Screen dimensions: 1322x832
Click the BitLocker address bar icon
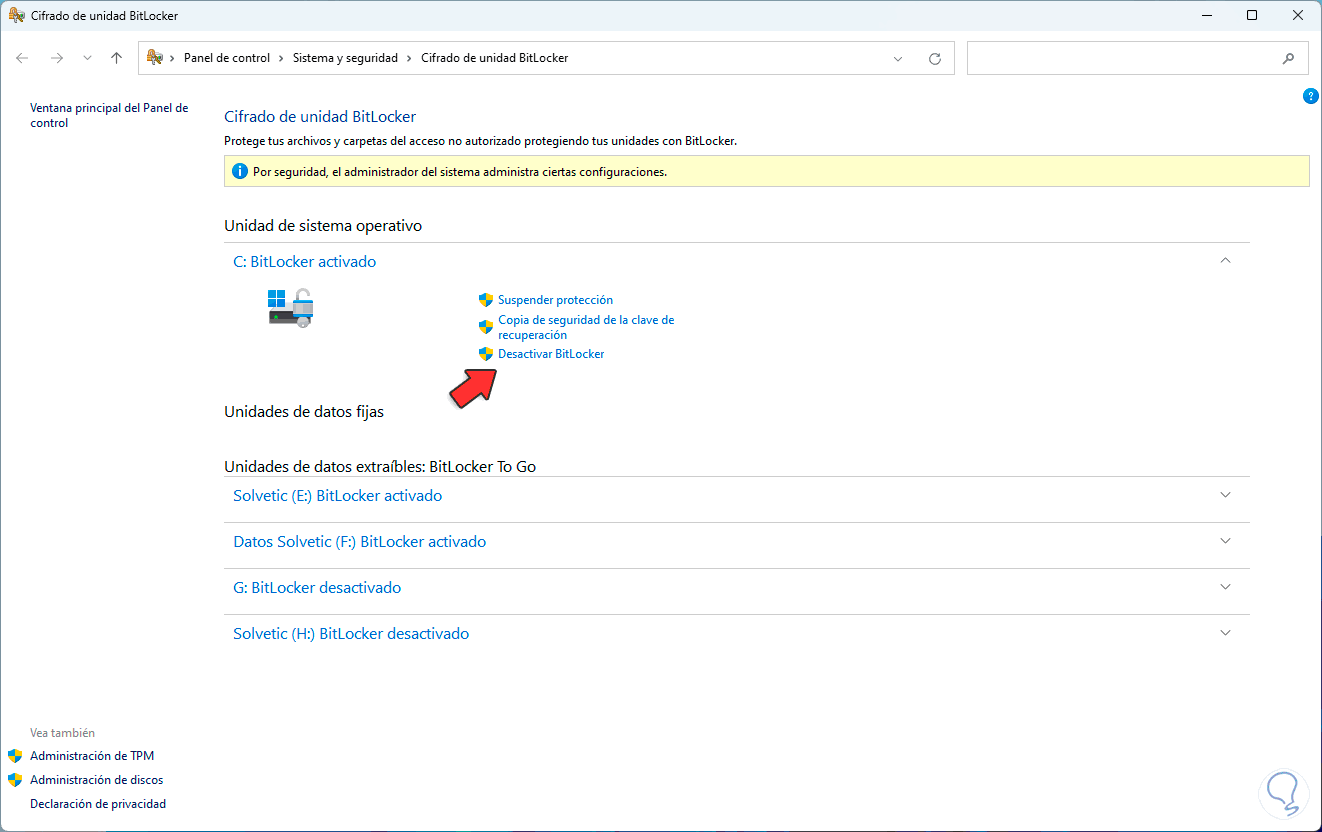point(156,58)
